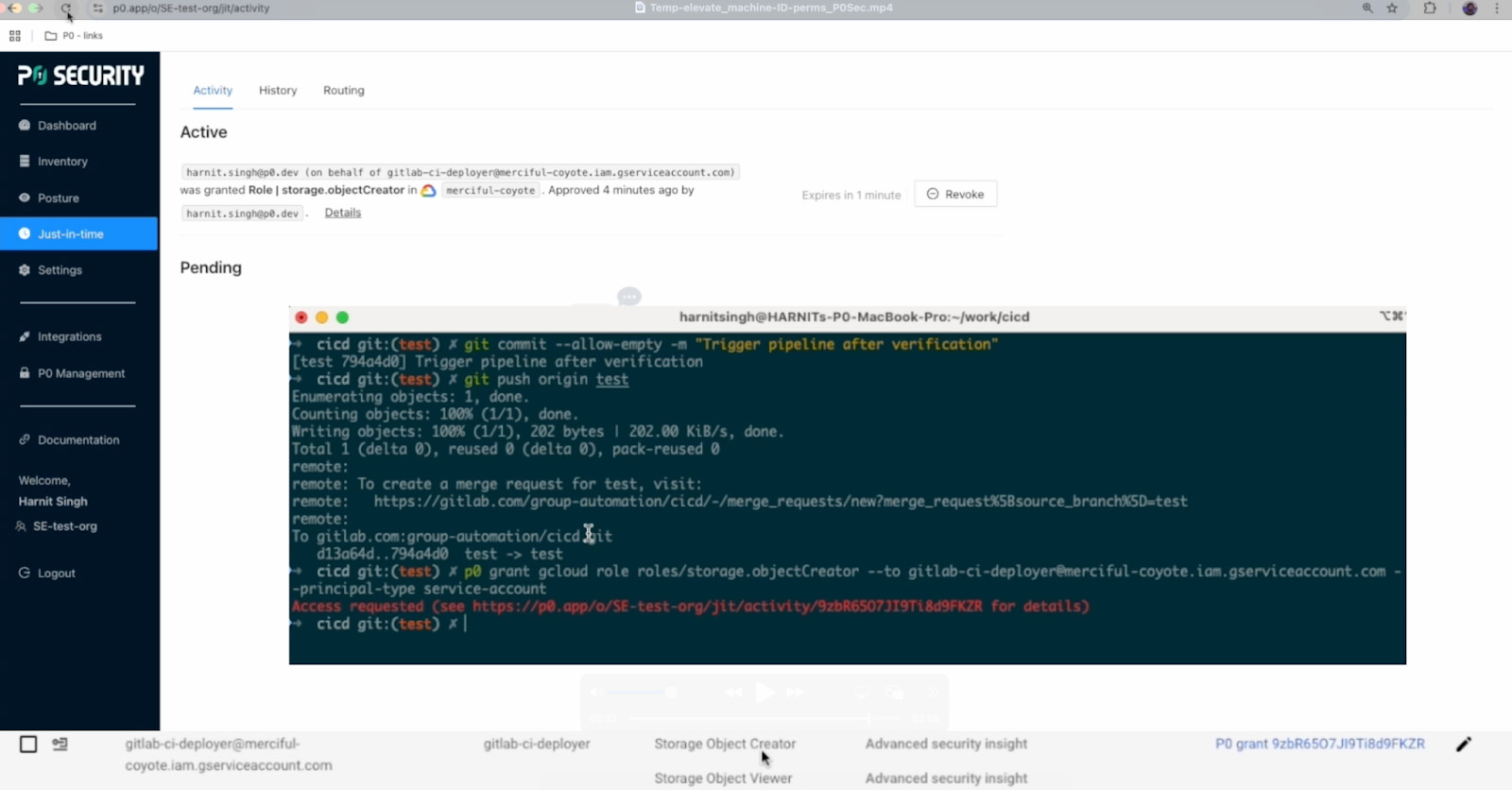Log out using the Logout item
This screenshot has width=1512, height=790.
tap(47, 573)
